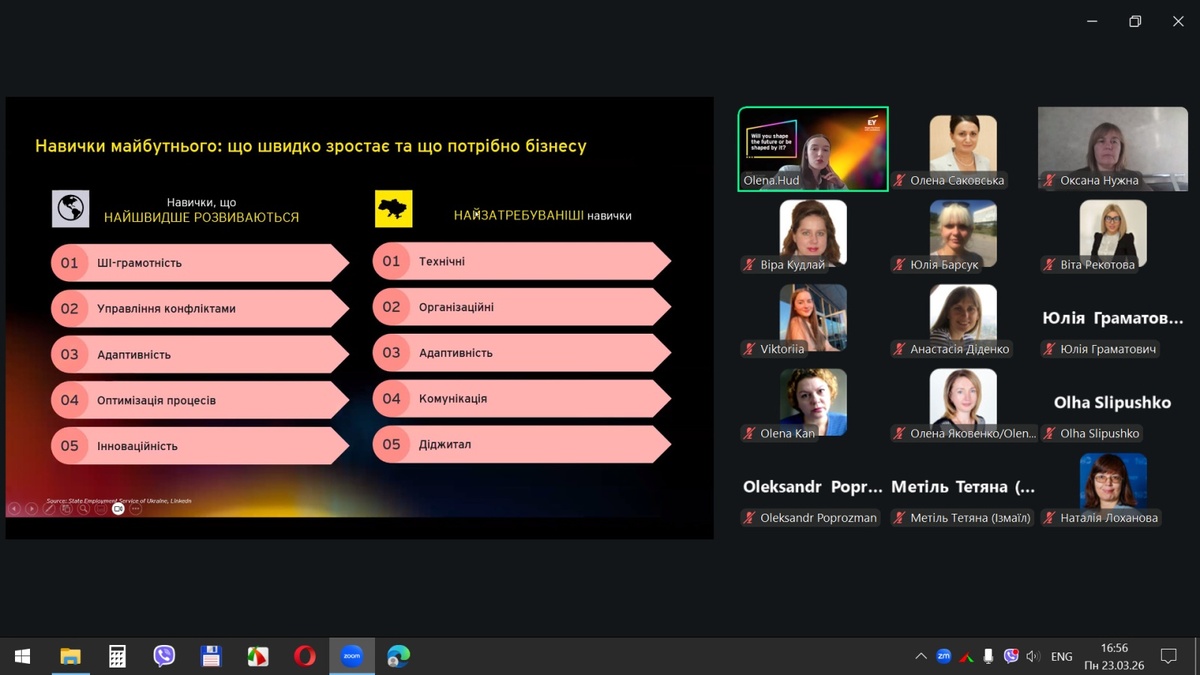Expand hidden system tray icons chevron
This screenshot has height=675, width=1200.
click(920, 657)
